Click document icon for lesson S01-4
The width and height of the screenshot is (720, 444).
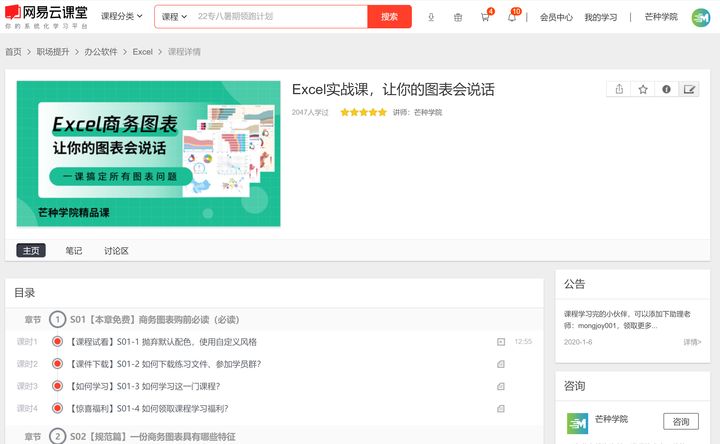coord(501,408)
